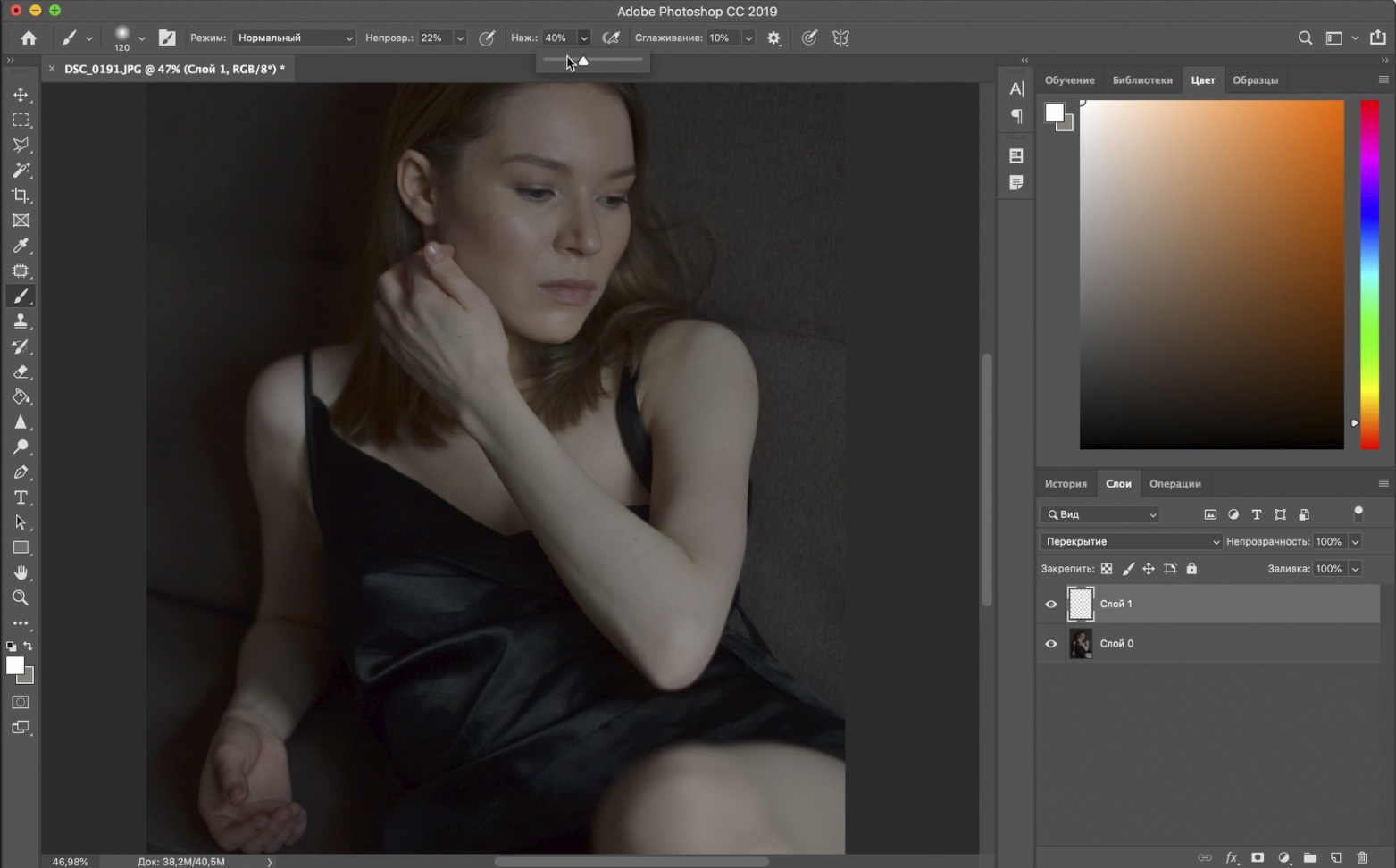
Task: Hide the Слой 1 layer
Action: (x=1051, y=605)
